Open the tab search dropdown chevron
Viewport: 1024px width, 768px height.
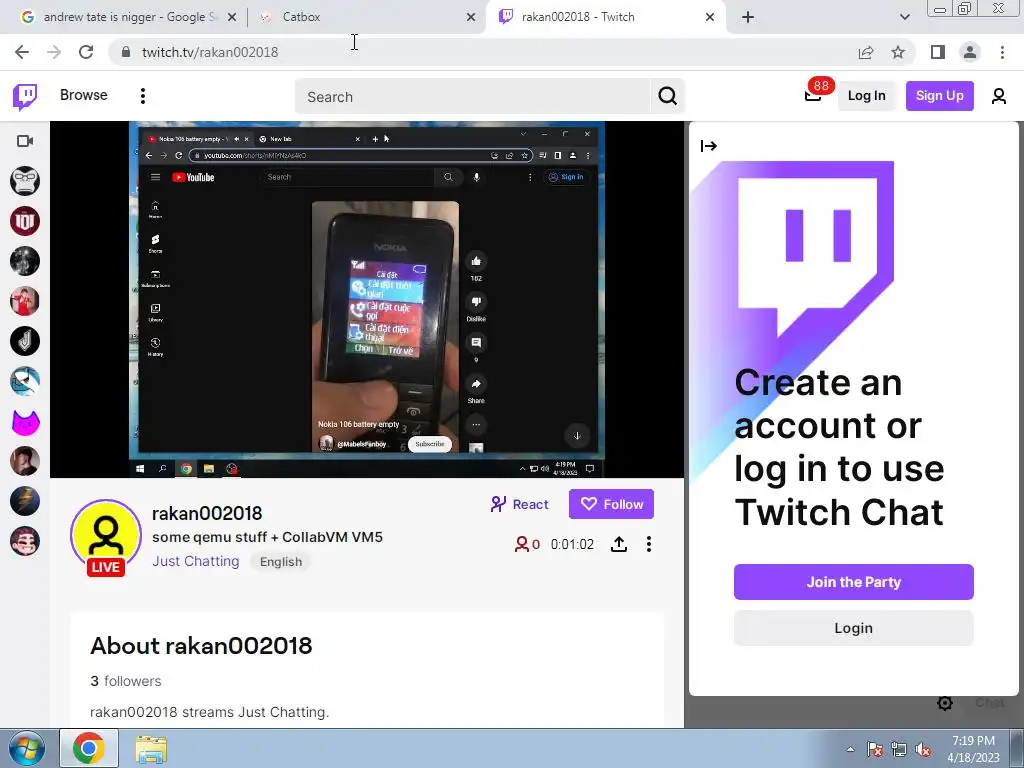click(904, 17)
